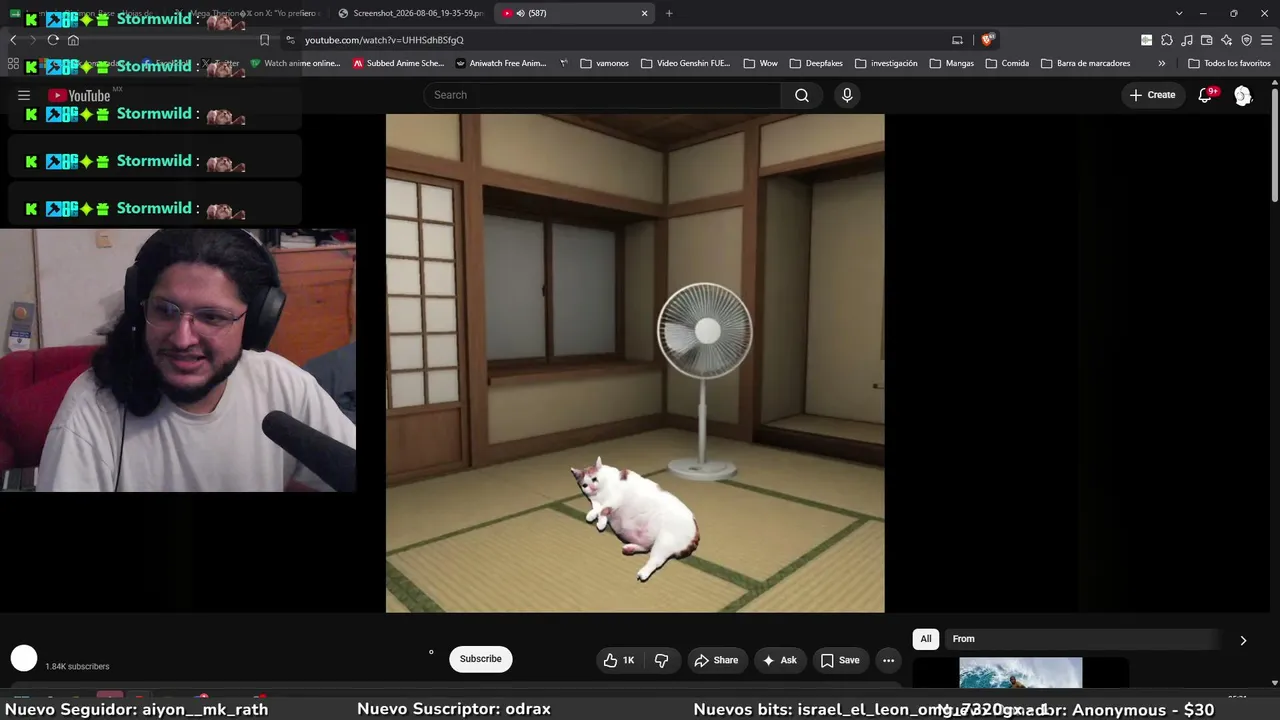Show site information icon in address bar
Image resolution: width=1280 pixels, height=720 pixels.
tap(290, 40)
